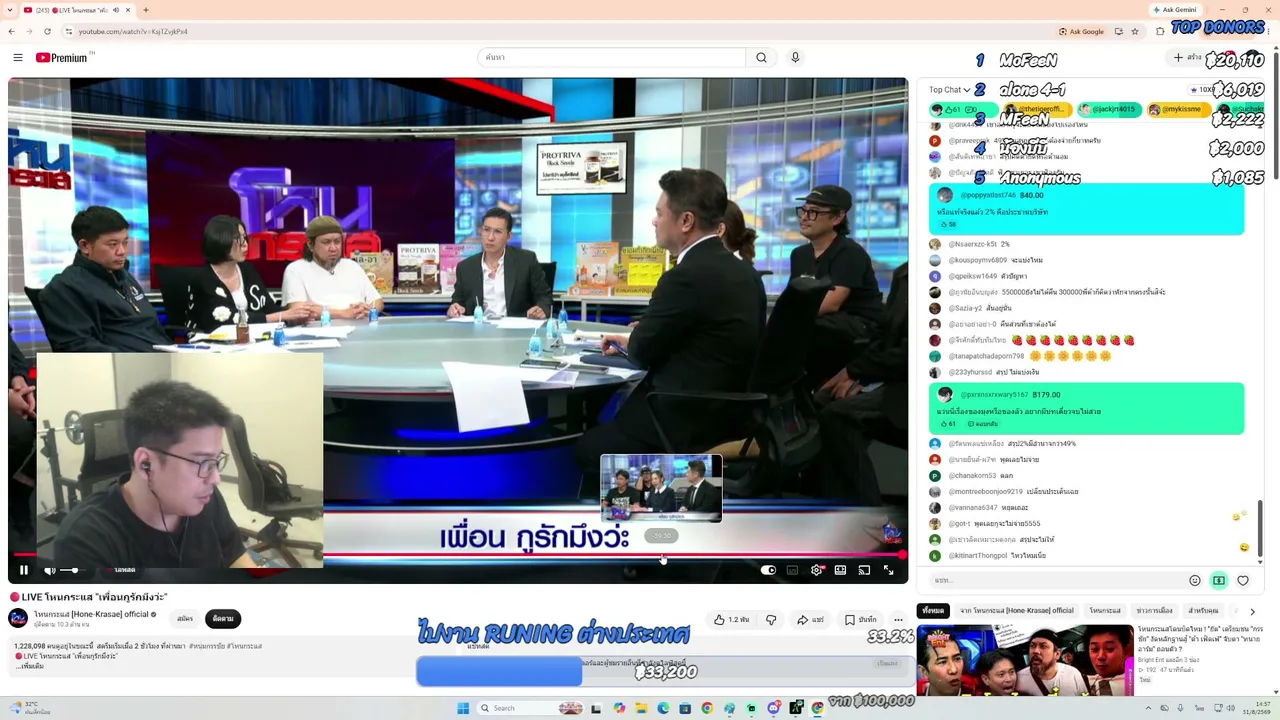Viewport: 1280px width, 720px height.
Task: Seek on the red video progress bar
Action: pos(458,554)
